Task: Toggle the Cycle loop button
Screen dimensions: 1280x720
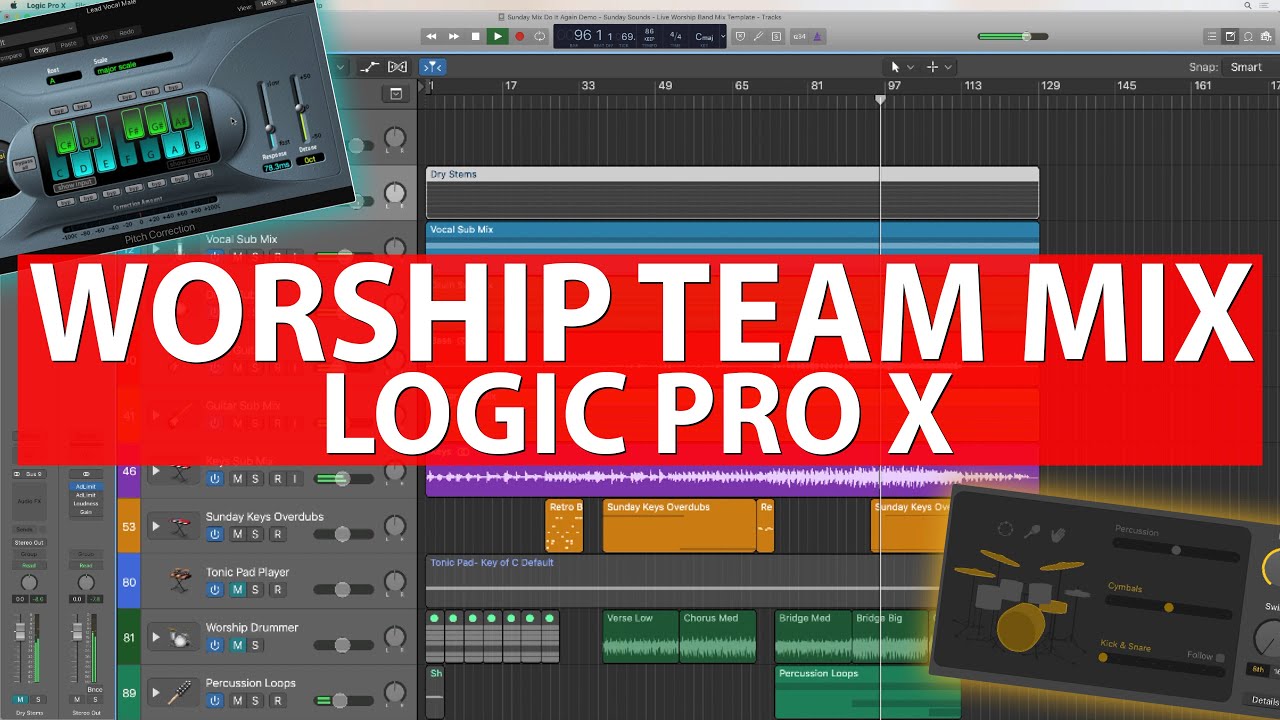Action: click(540, 37)
